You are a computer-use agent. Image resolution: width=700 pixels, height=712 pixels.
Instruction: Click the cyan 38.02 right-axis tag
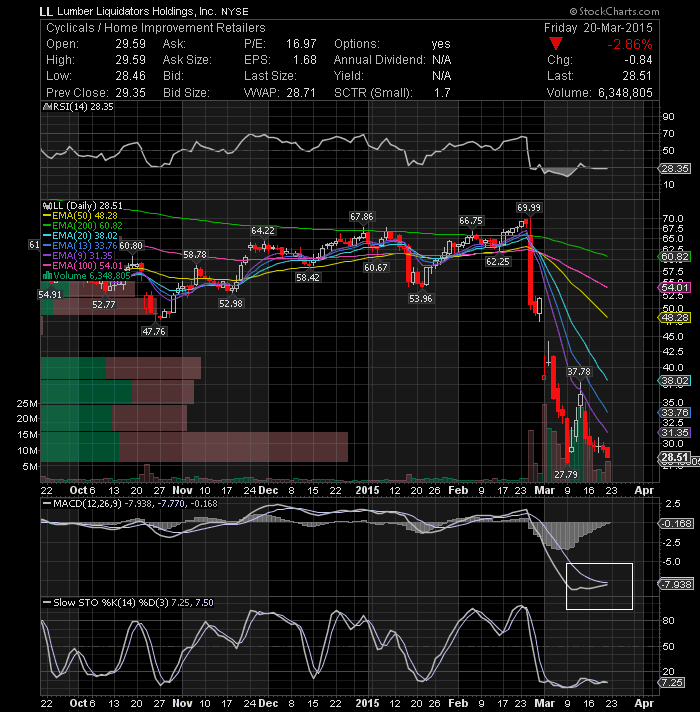674,381
